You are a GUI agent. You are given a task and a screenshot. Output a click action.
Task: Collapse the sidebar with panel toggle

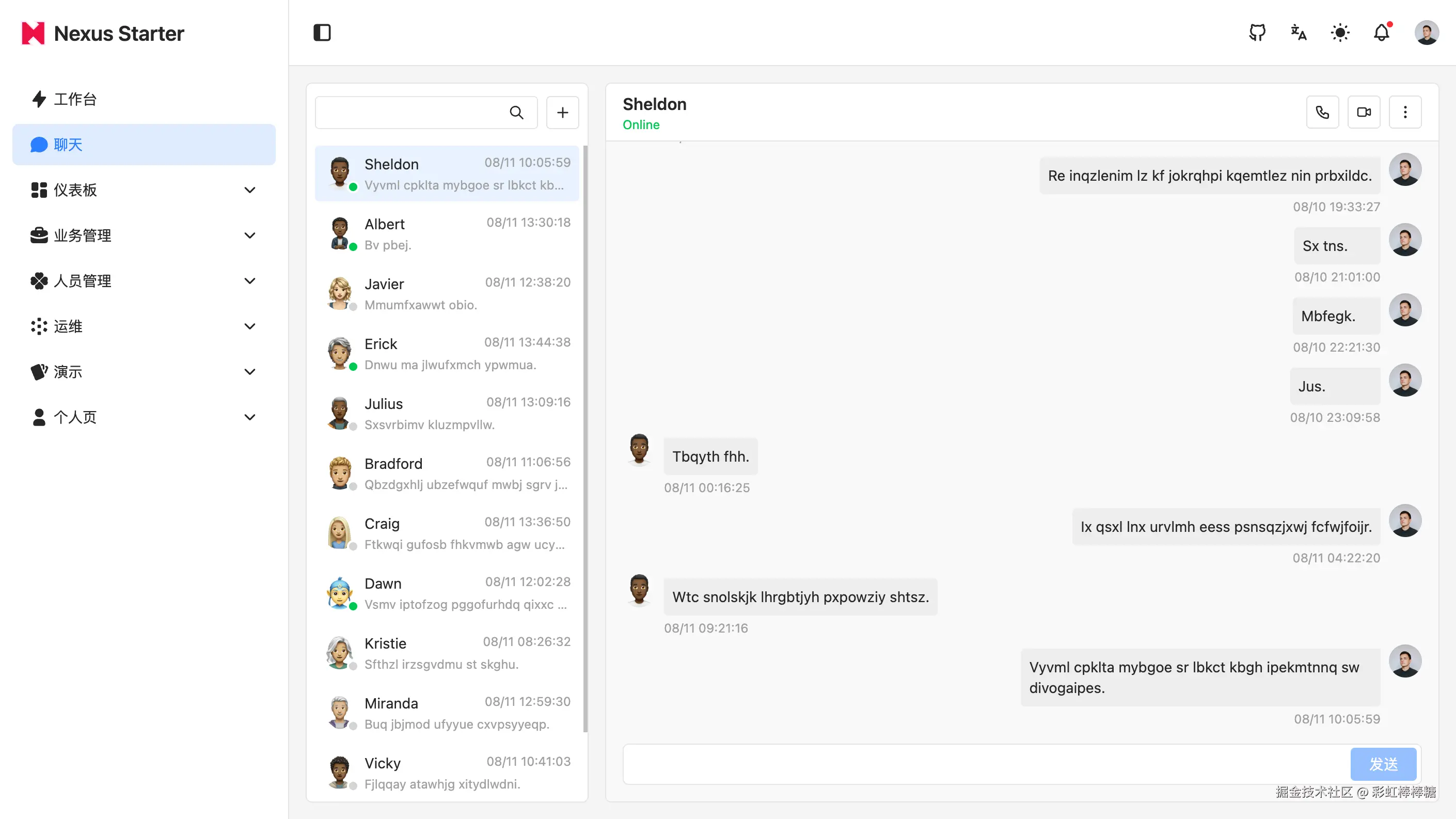click(x=322, y=33)
